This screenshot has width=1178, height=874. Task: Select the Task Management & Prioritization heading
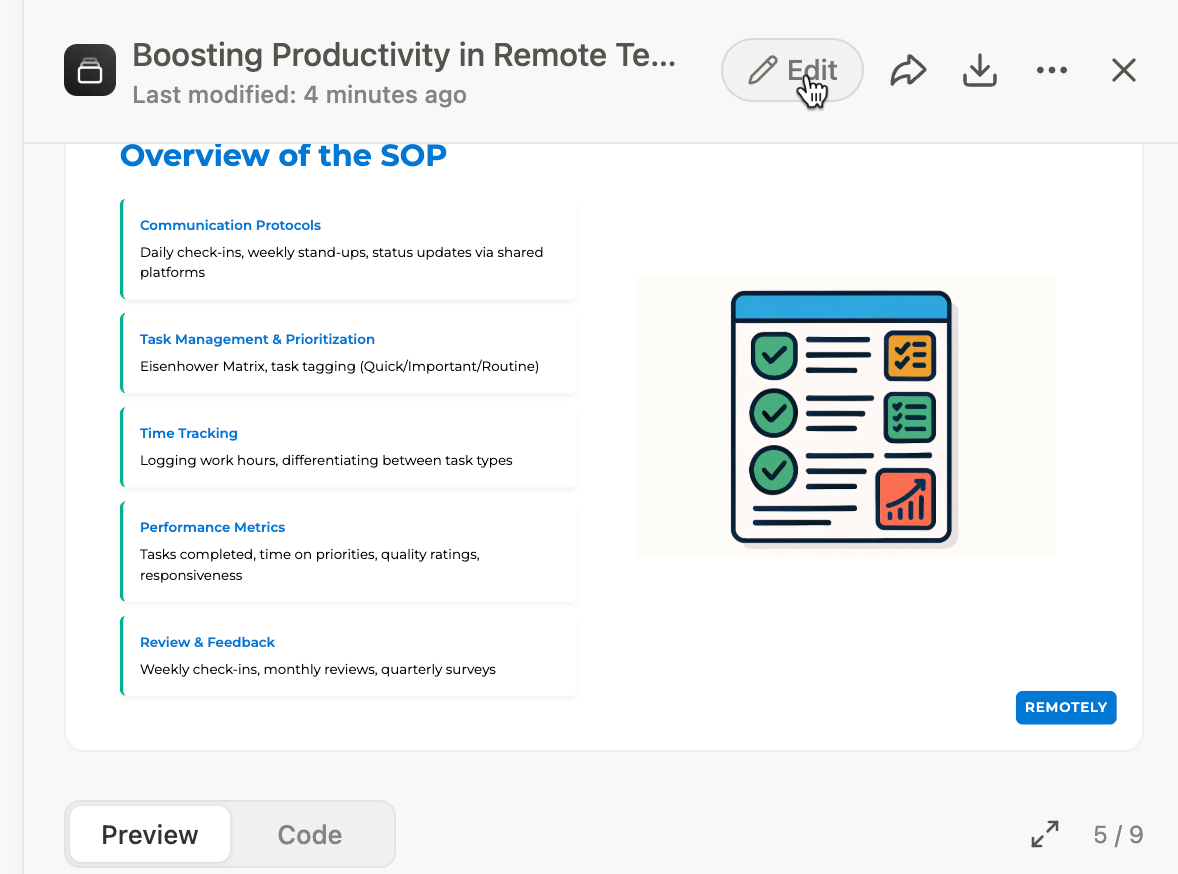[x=257, y=340]
